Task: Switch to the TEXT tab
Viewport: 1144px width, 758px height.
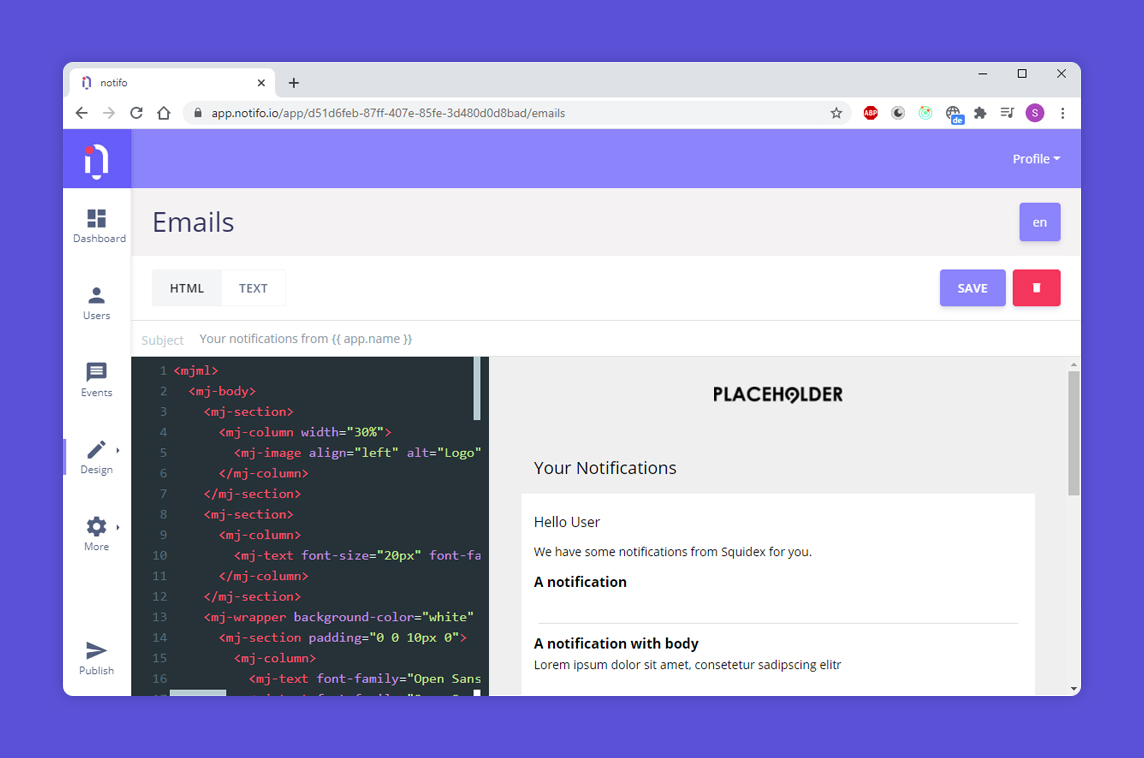Action: pos(253,288)
